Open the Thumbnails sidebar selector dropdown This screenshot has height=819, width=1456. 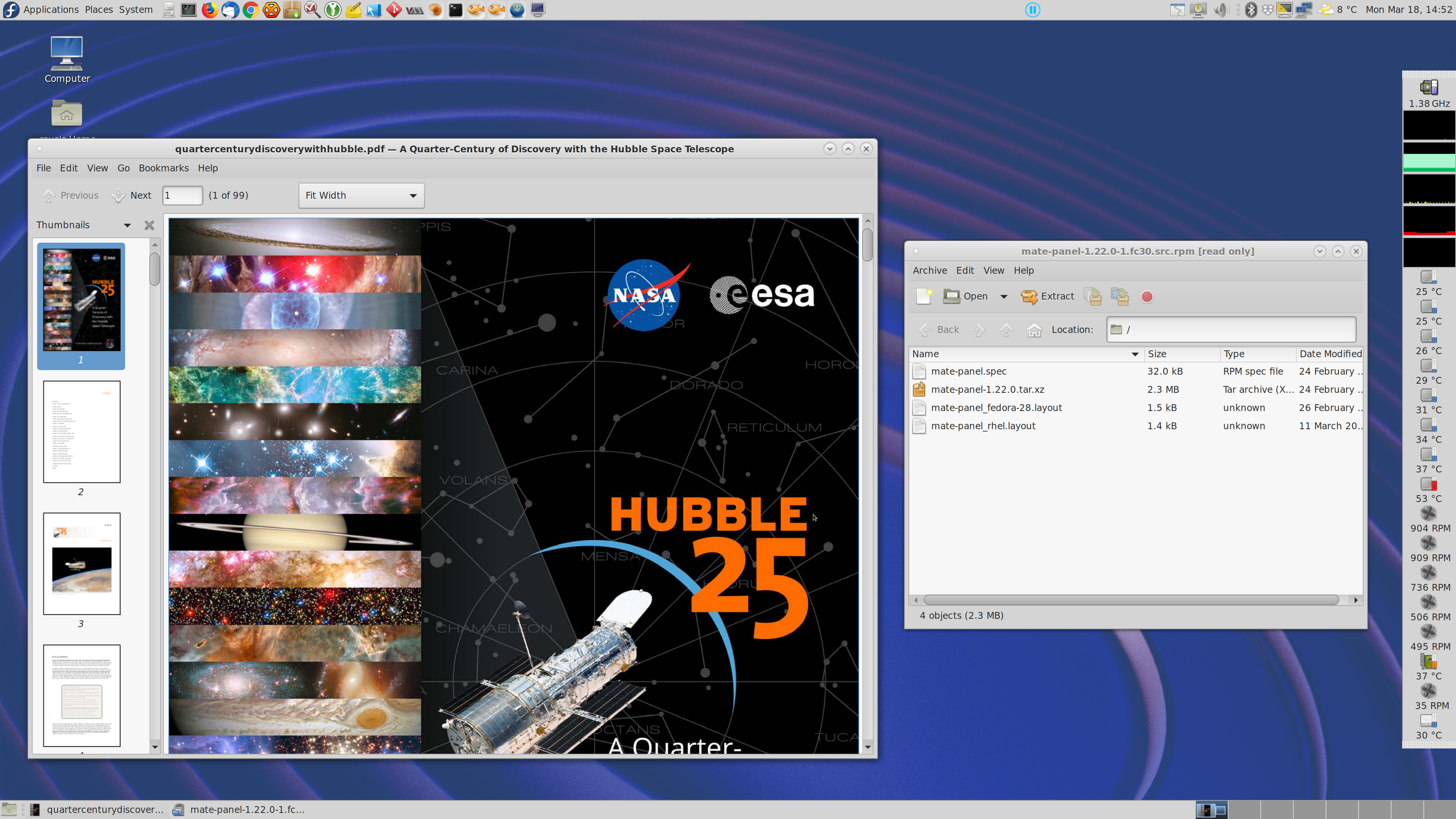click(x=84, y=225)
